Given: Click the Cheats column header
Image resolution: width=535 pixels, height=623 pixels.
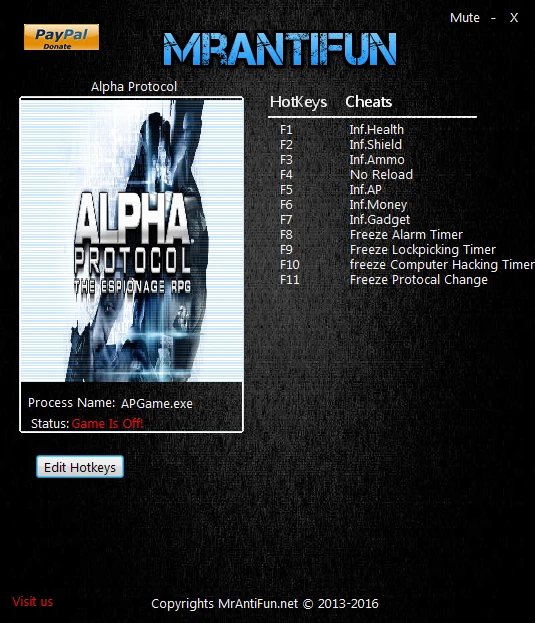Looking at the screenshot, I should coord(369,102).
